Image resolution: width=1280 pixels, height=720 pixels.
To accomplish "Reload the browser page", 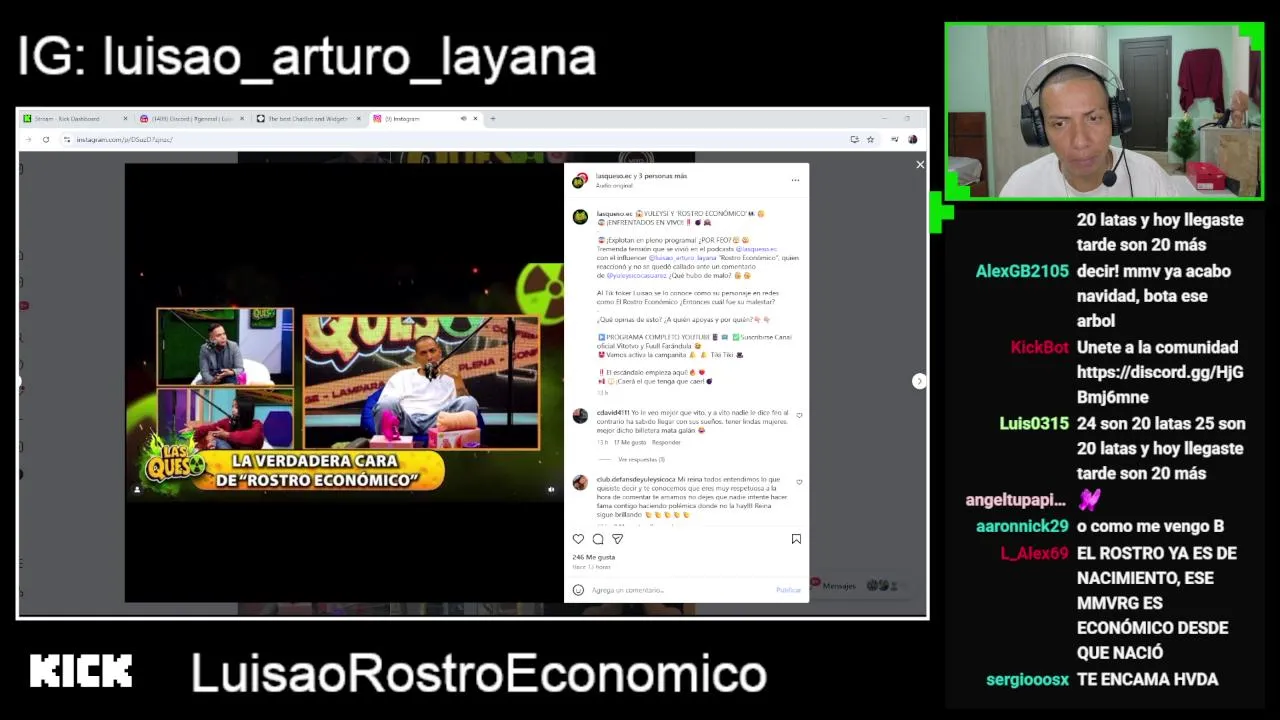I will (46, 139).
